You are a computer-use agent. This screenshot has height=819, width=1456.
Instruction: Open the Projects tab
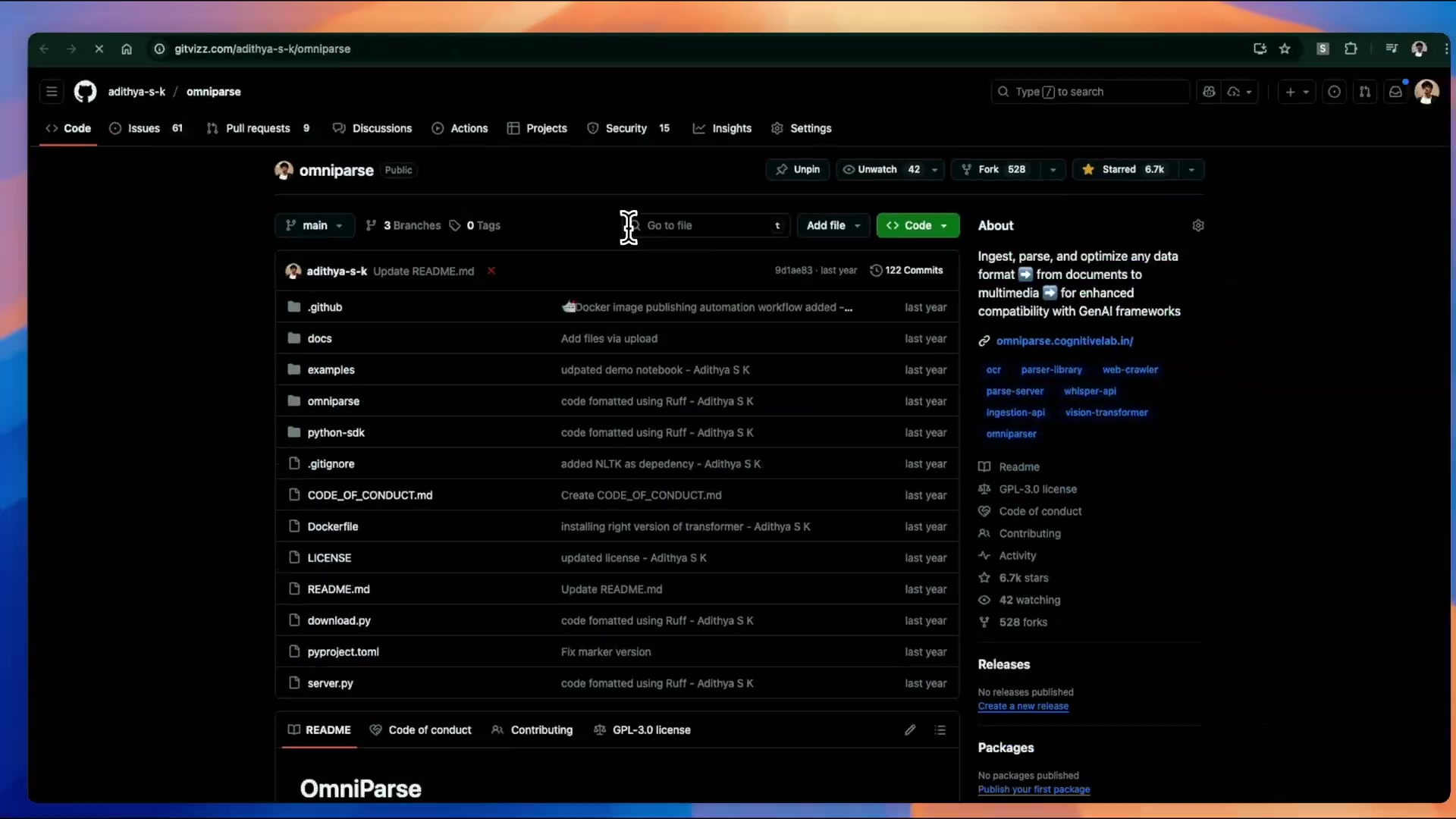coord(537,128)
